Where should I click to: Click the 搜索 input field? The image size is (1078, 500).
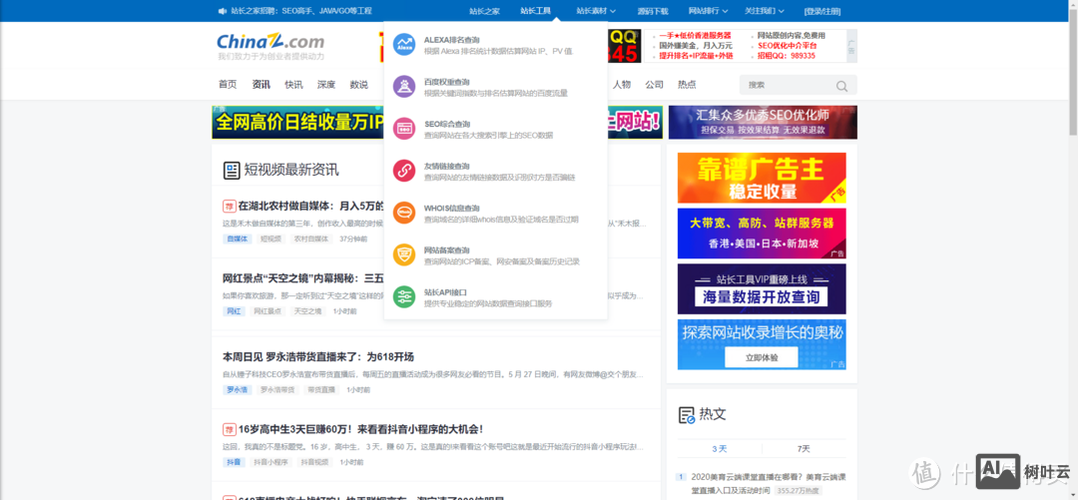[x=789, y=85]
